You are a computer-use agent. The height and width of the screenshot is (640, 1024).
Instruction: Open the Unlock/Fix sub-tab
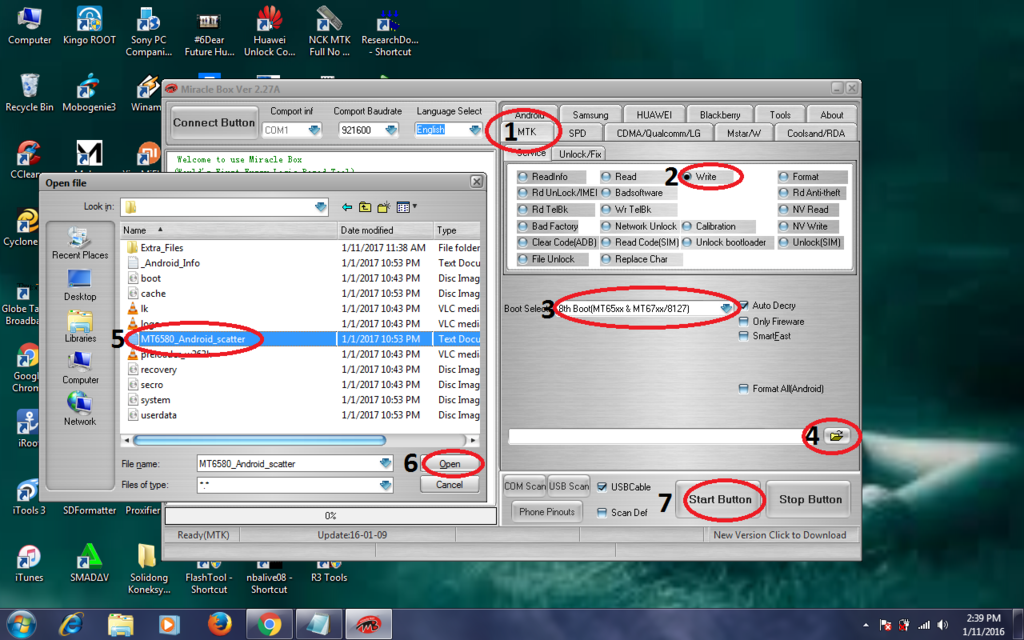(580, 154)
